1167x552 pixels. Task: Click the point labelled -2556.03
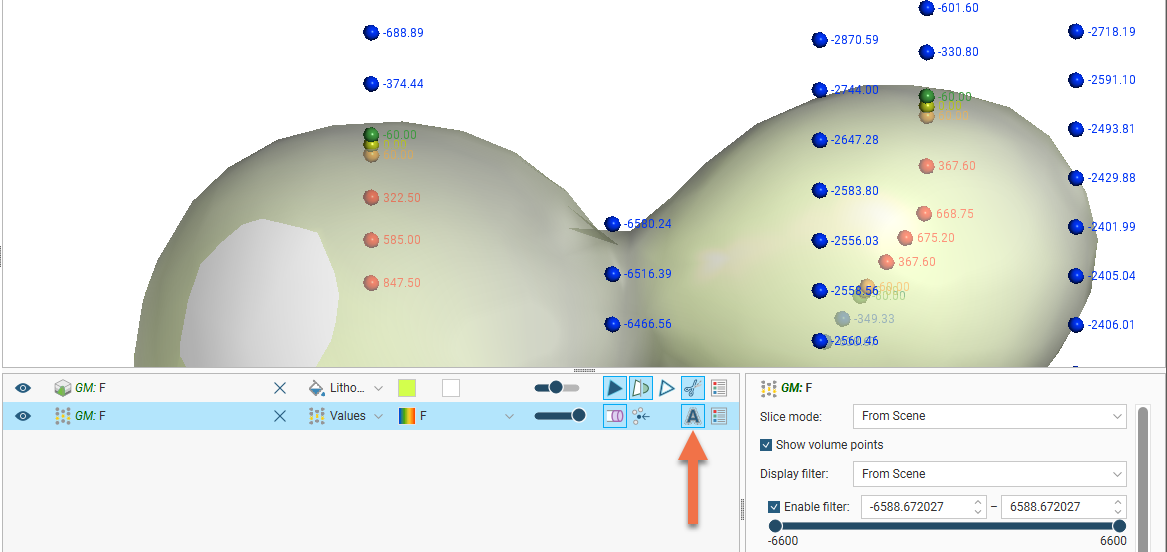pos(819,240)
